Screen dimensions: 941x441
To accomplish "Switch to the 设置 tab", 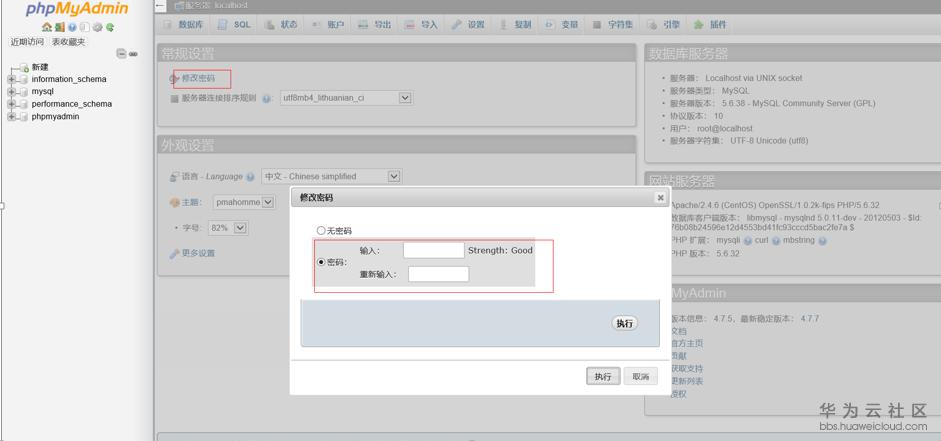I will tap(469, 25).
